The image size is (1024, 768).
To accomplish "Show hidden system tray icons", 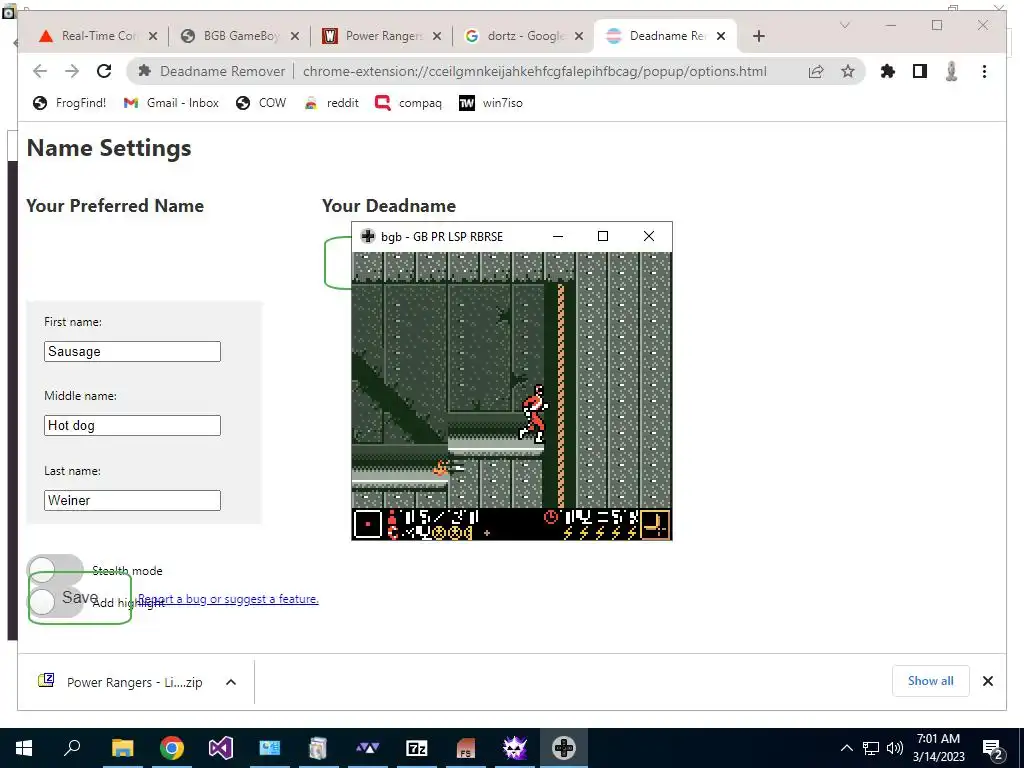I will tap(846, 748).
